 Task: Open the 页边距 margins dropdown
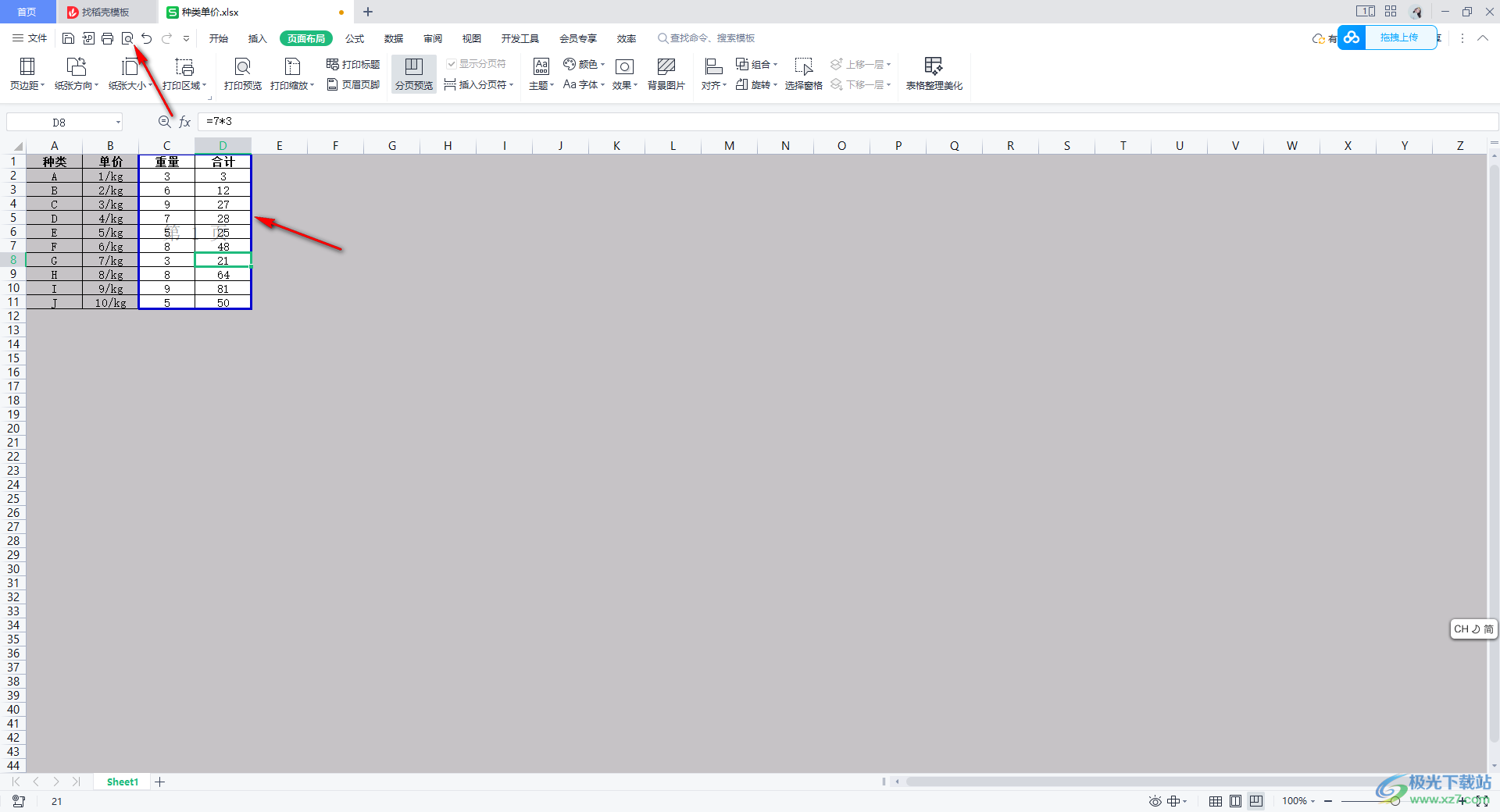tap(27, 74)
